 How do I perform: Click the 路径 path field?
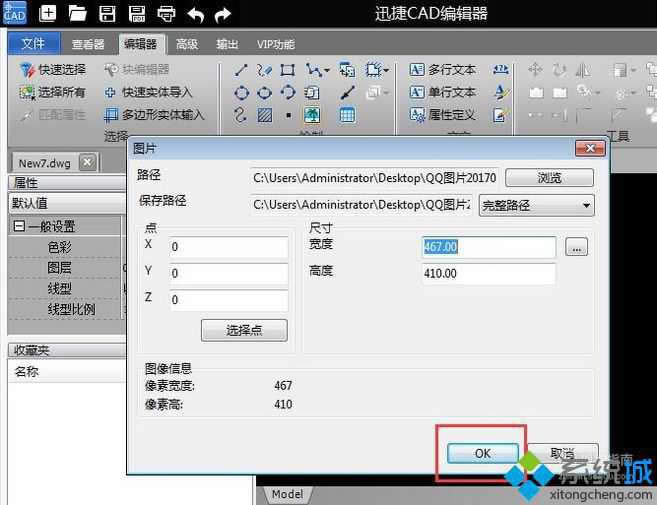374,178
